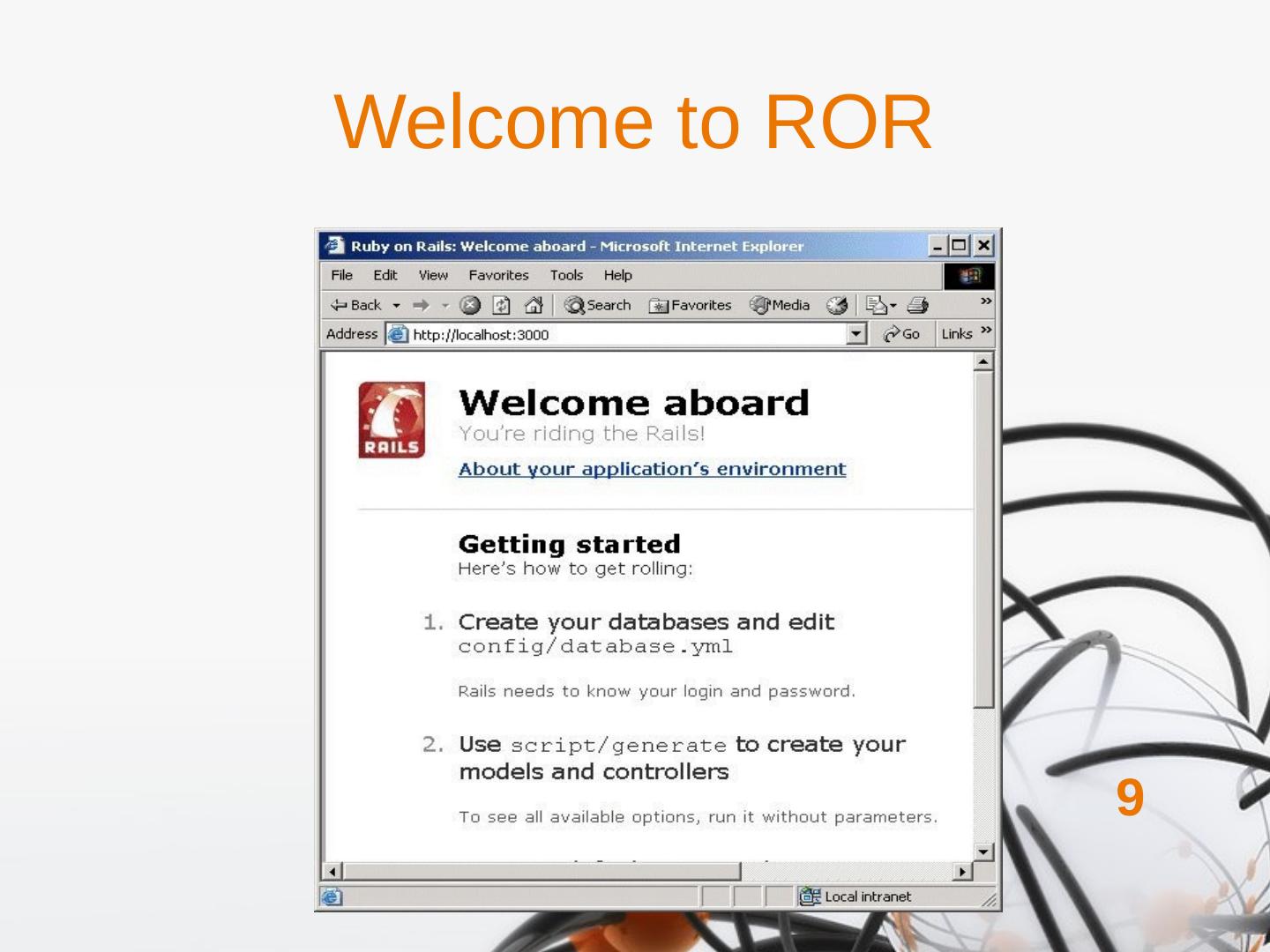This screenshot has height=952, width=1270.
Task: Go to the Home page icon
Action: (533, 305)
